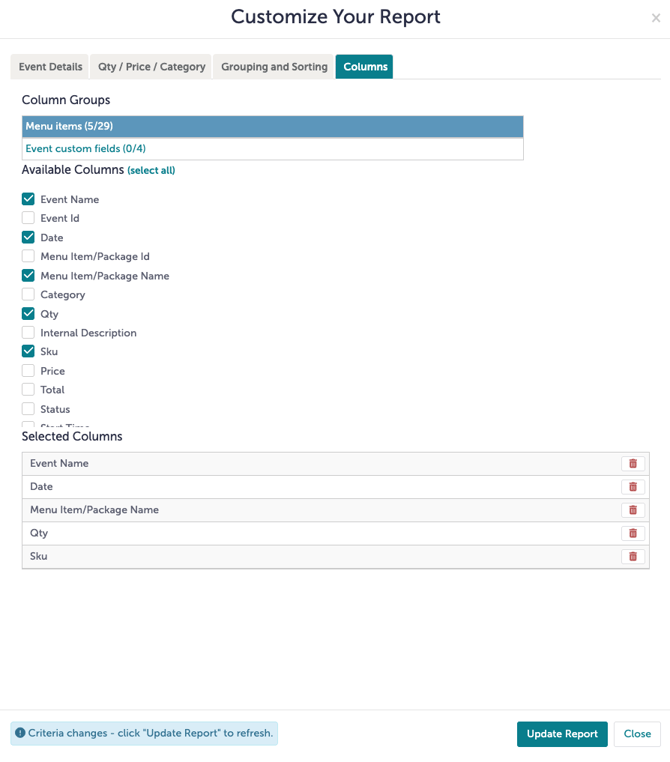Toggle the Internal Description checkbox
The image size is (670, 762).
coord(28,333)
